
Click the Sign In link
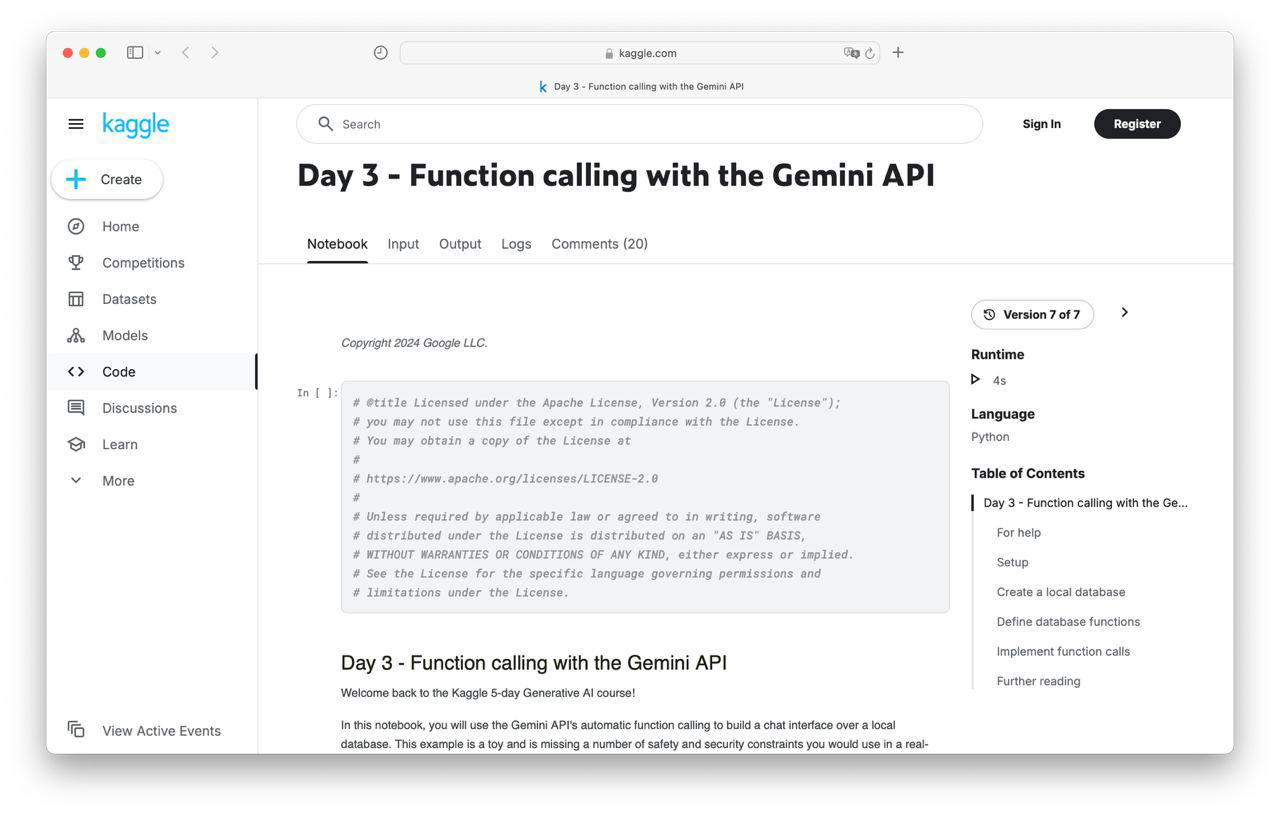pos(1041,124)
